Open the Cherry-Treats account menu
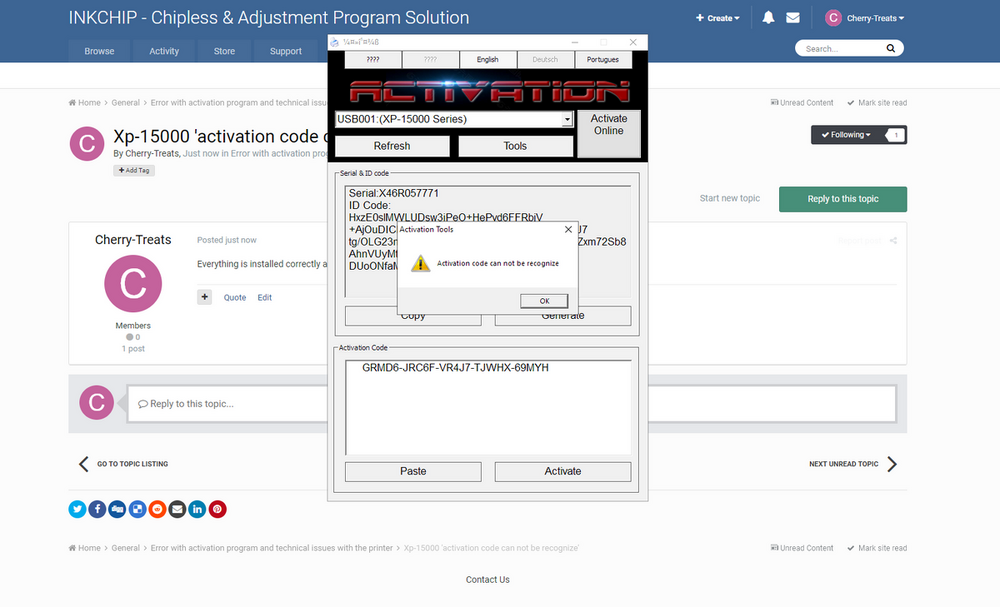This screenshot has width=1000, height=607. pyautogui.click(x=865, y=18)
